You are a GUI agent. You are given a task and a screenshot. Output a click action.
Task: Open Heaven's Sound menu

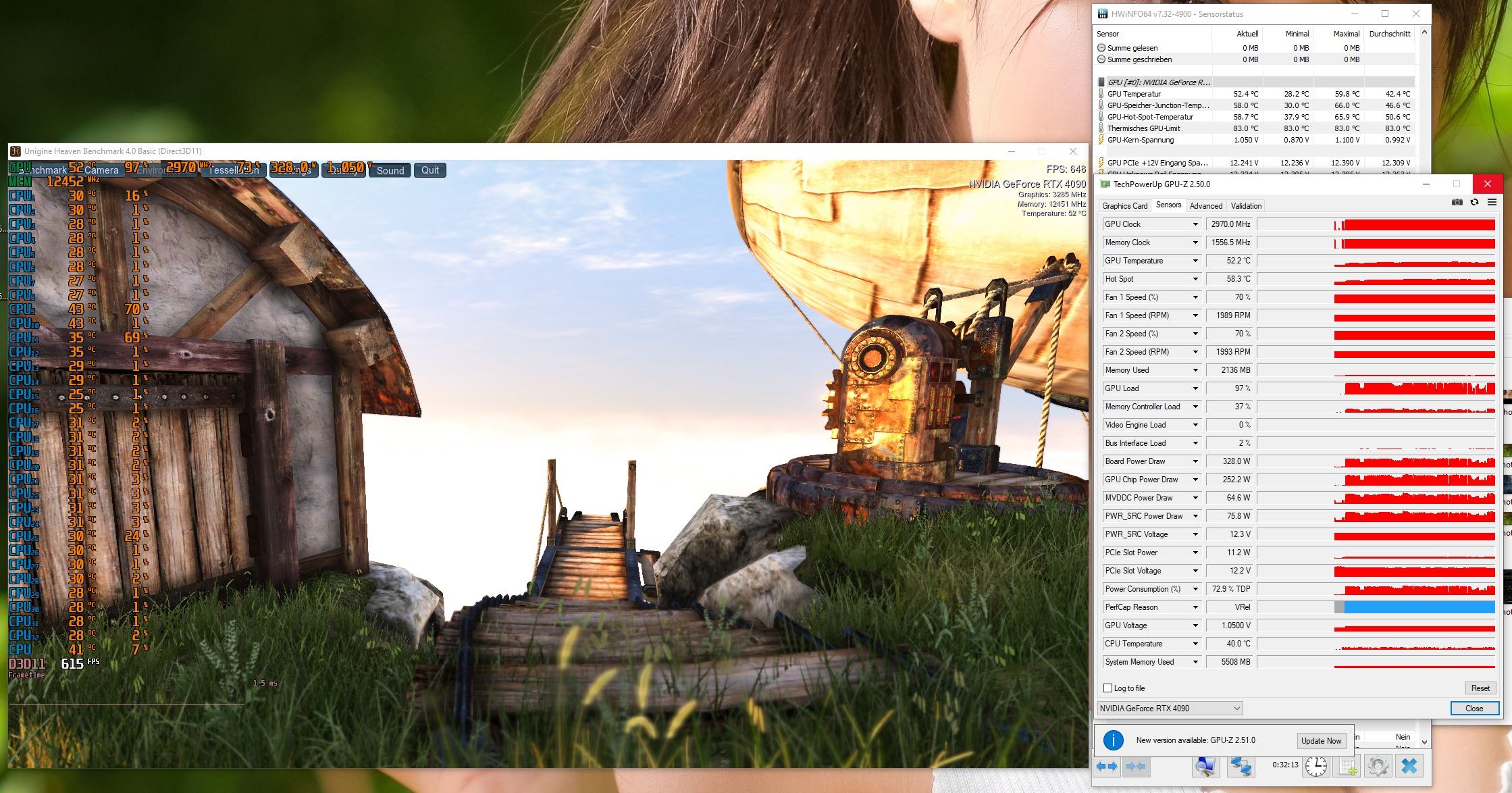pos(390,170)
